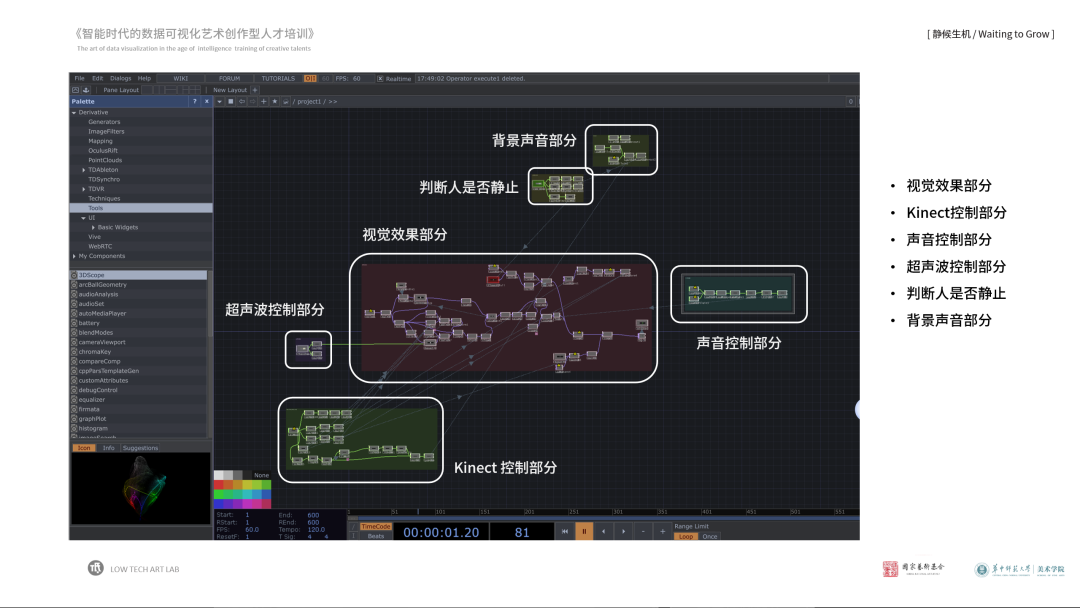Pick the blue color swatch in bottom row
Image resolution: width=1080 pixels, height=608 pixels.
point(218,504)
